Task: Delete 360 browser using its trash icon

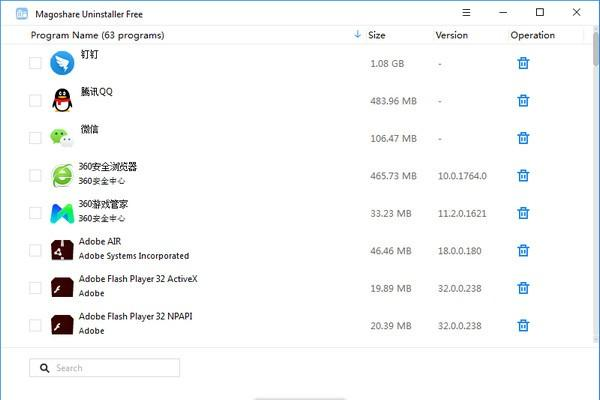Action: tap(523, 176)
